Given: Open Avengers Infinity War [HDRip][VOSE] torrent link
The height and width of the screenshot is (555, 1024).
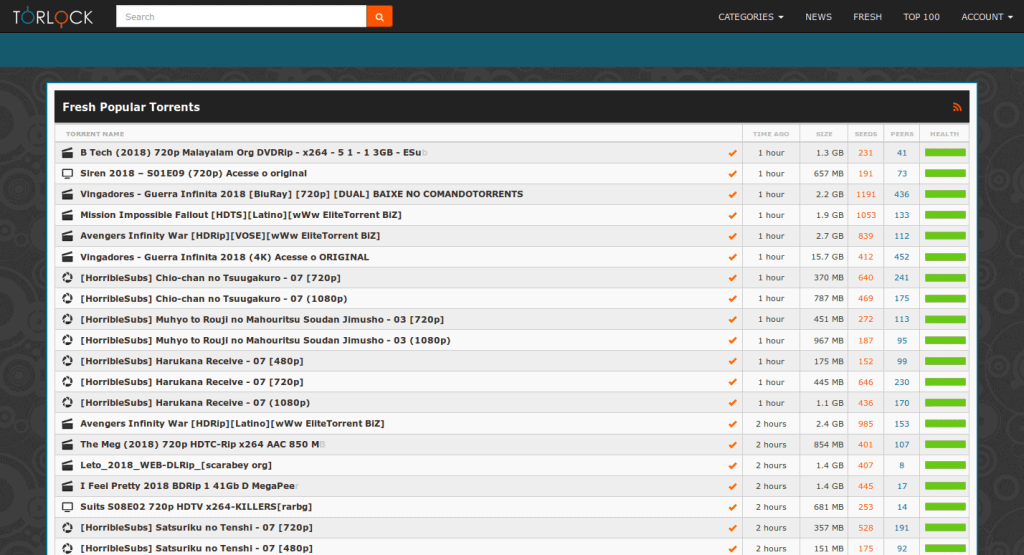Looking at the screenshot, I should point(230,236).
